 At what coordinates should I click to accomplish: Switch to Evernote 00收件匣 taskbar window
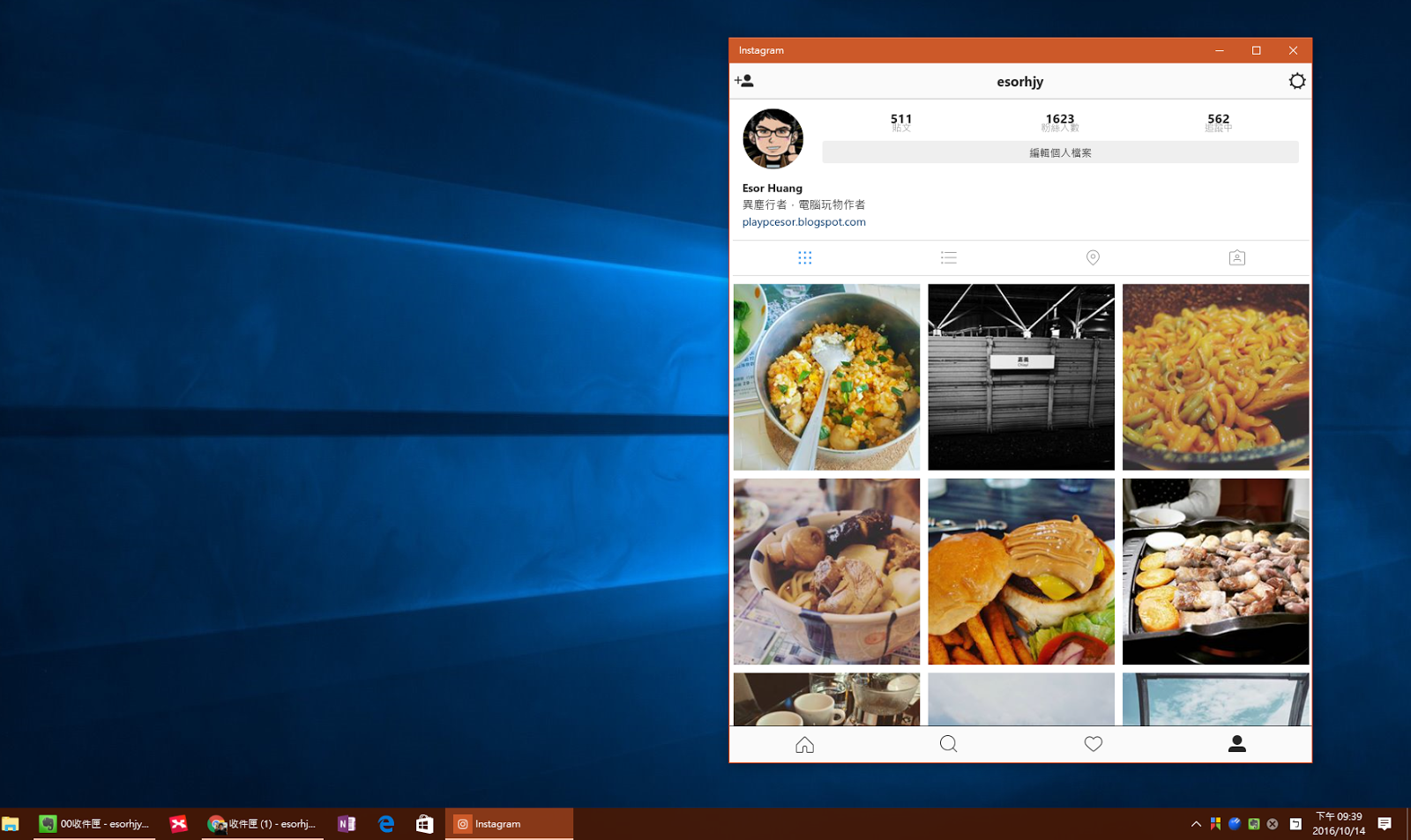coord(94,824)
